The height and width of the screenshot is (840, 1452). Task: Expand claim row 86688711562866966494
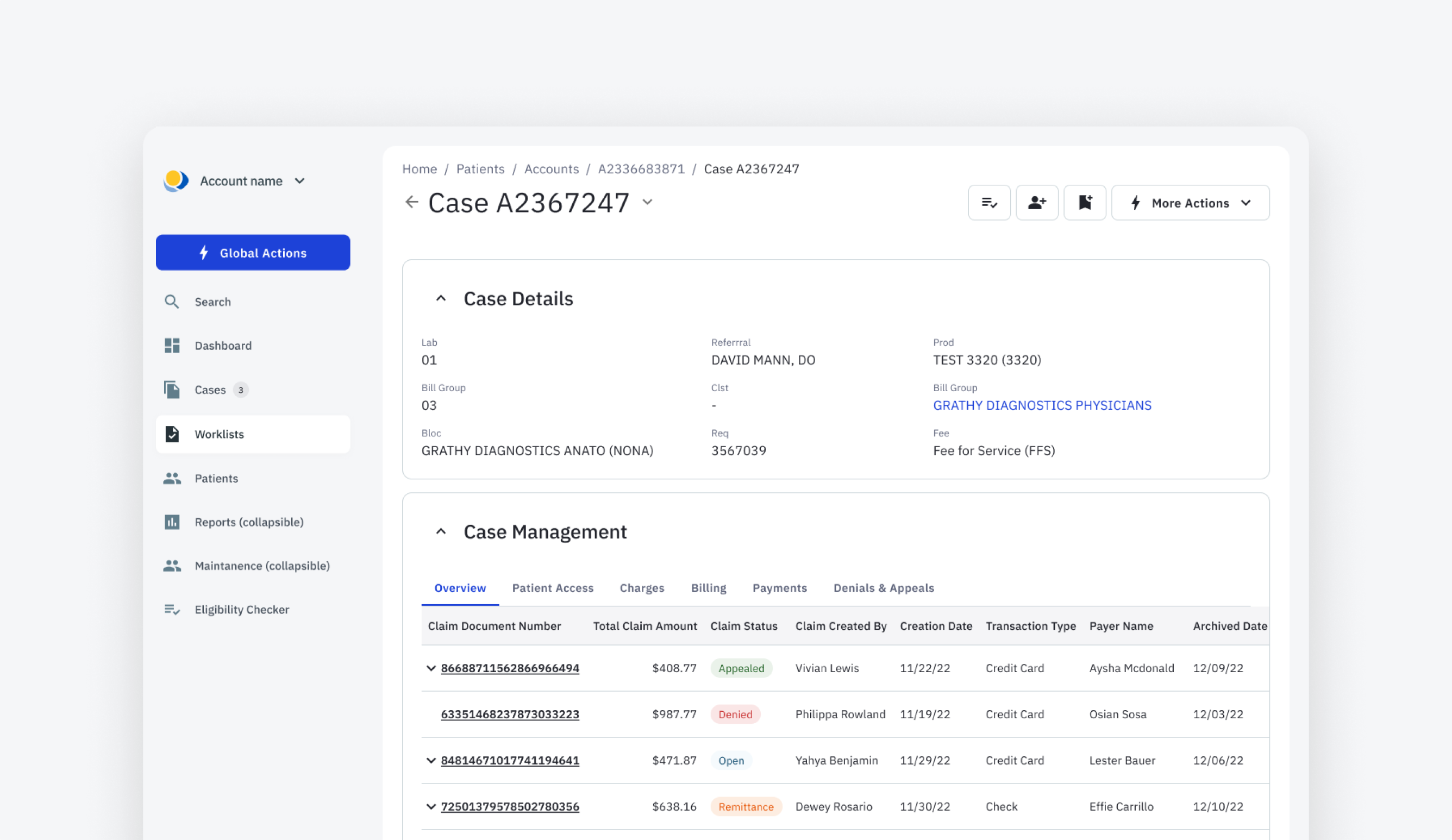pyautogui.click(x=430, y=668)
